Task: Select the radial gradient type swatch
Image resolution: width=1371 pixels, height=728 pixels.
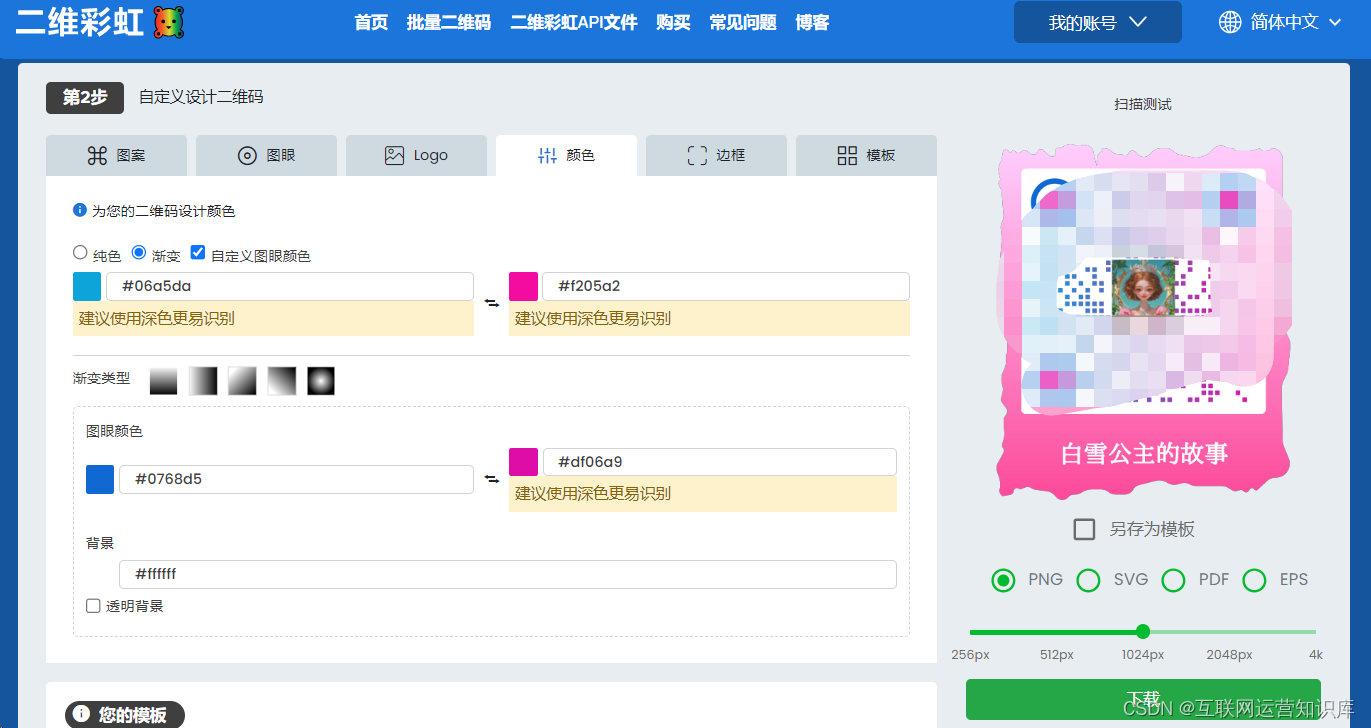Action: tap(321, 381)
